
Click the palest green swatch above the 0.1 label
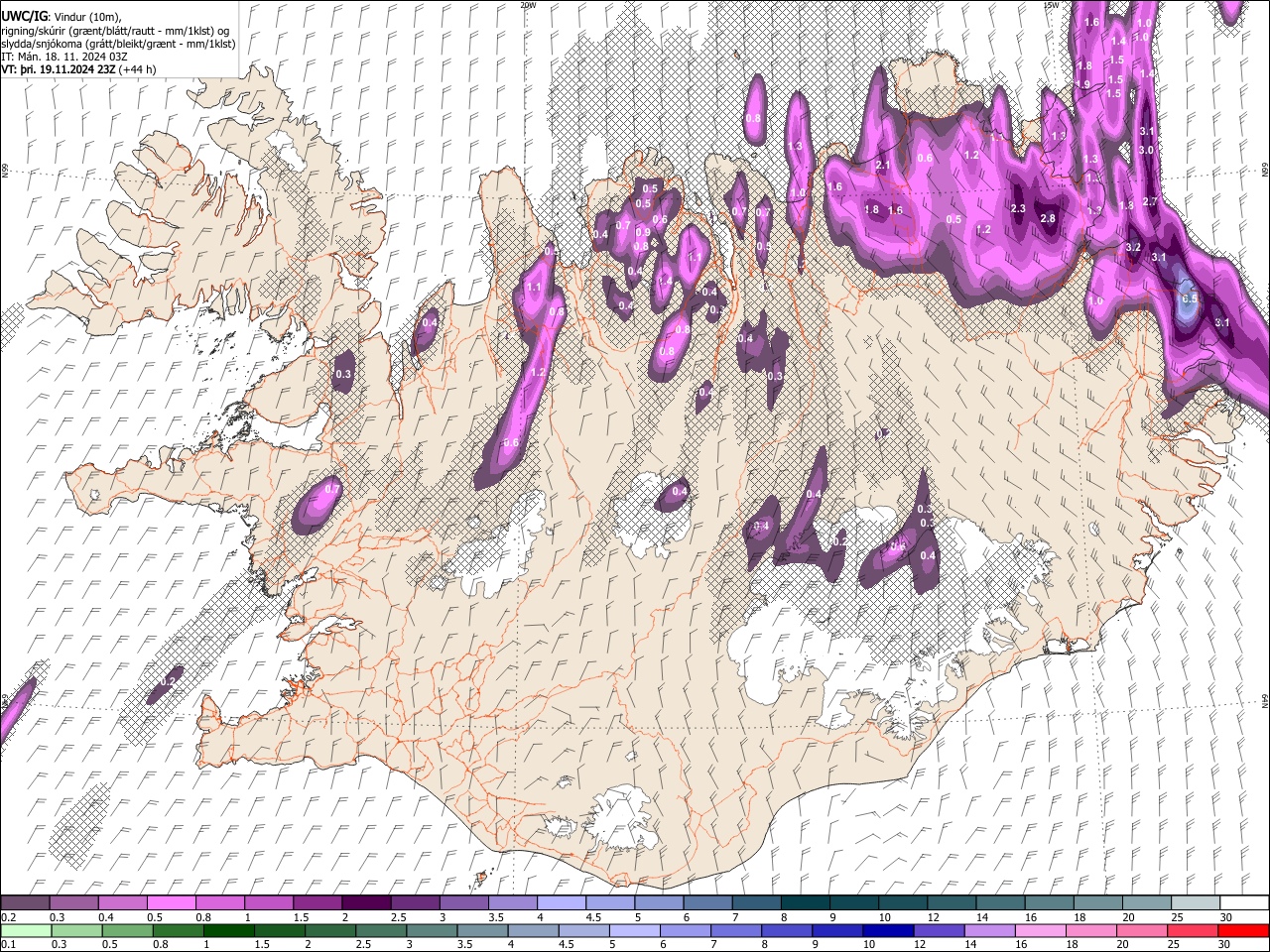tap(25, 930)
